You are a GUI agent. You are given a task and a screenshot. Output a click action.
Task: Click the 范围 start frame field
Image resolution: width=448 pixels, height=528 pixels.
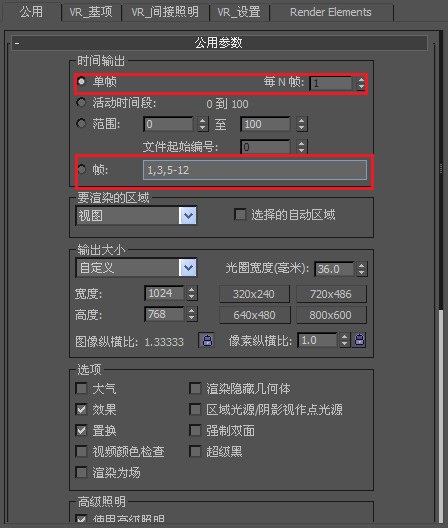[x=168, y=124]
